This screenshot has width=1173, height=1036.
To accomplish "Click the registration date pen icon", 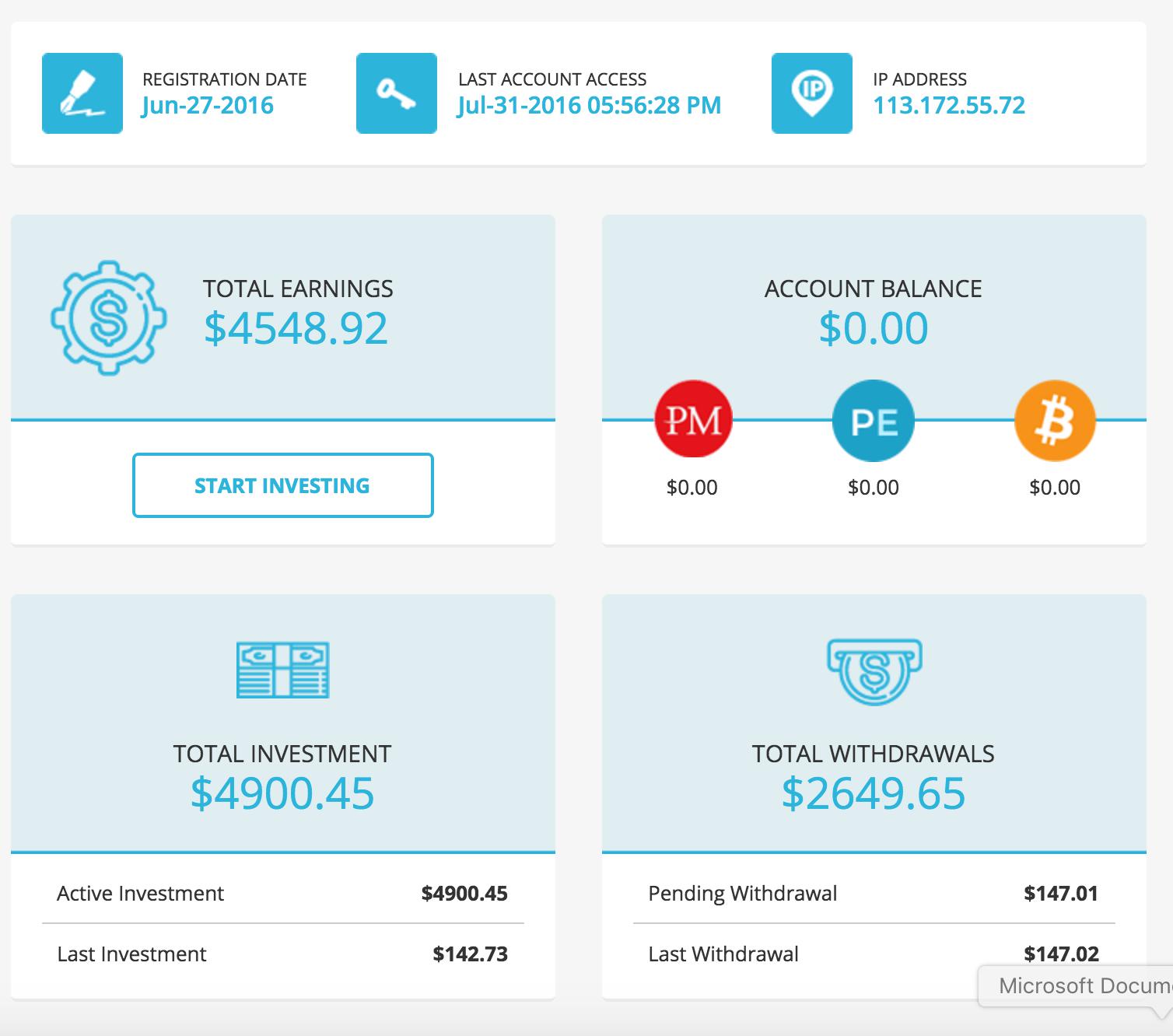I will [82, 93].
